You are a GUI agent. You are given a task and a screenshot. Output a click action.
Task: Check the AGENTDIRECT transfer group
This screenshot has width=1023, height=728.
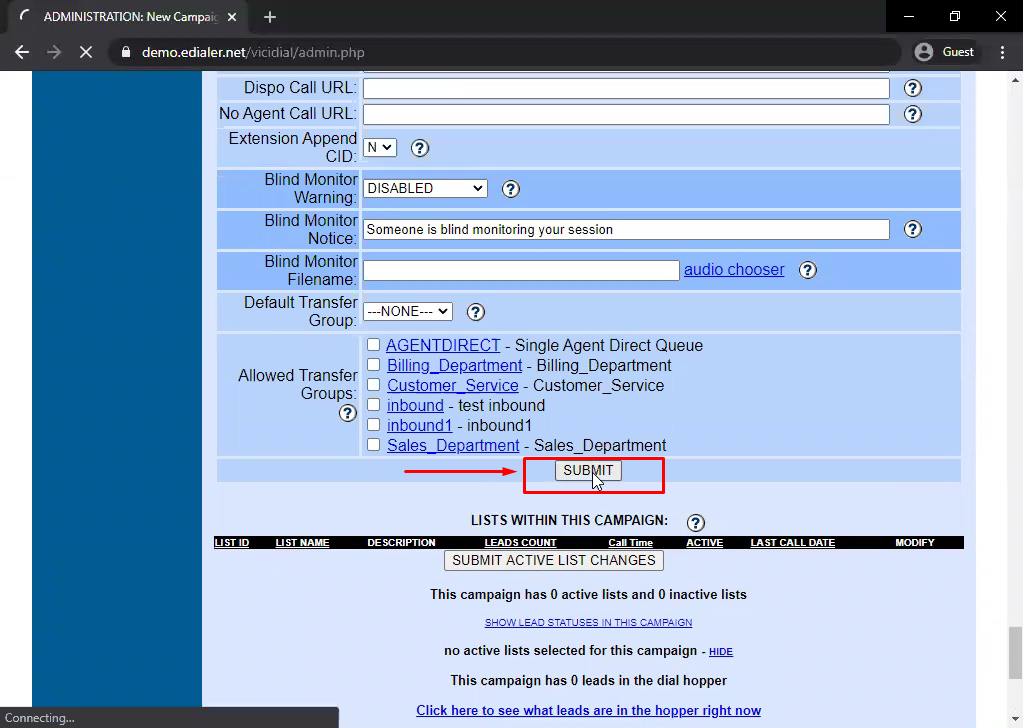(373, 344)
